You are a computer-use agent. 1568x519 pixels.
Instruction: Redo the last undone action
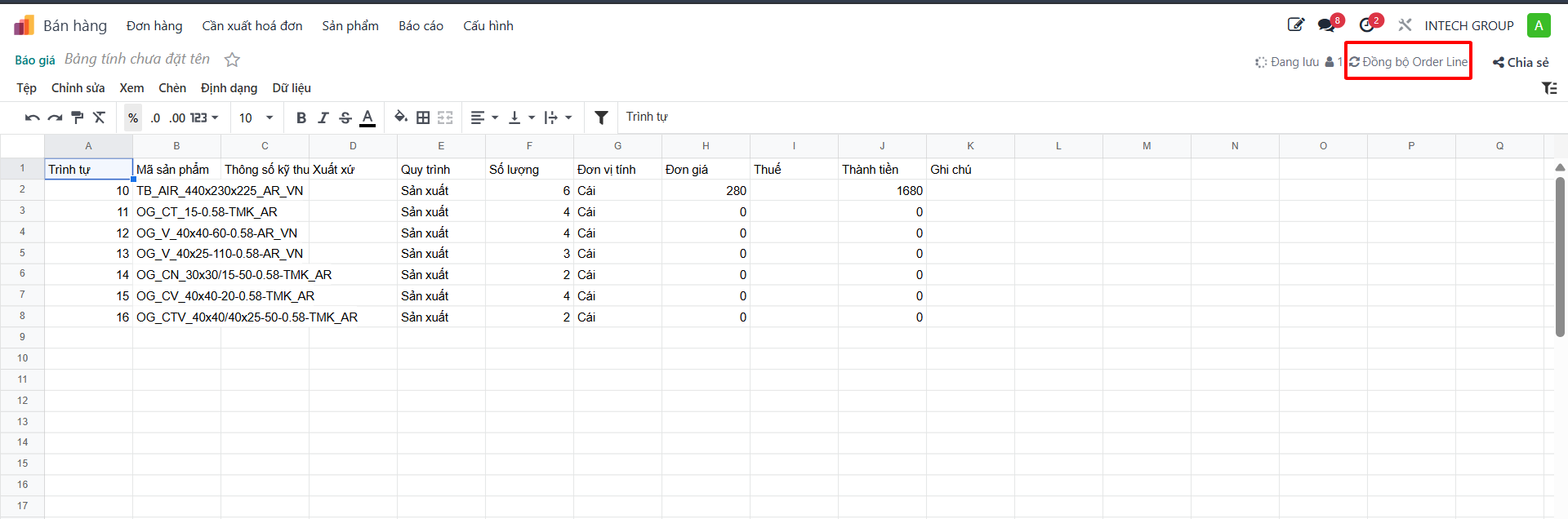(x=55, y=118)
